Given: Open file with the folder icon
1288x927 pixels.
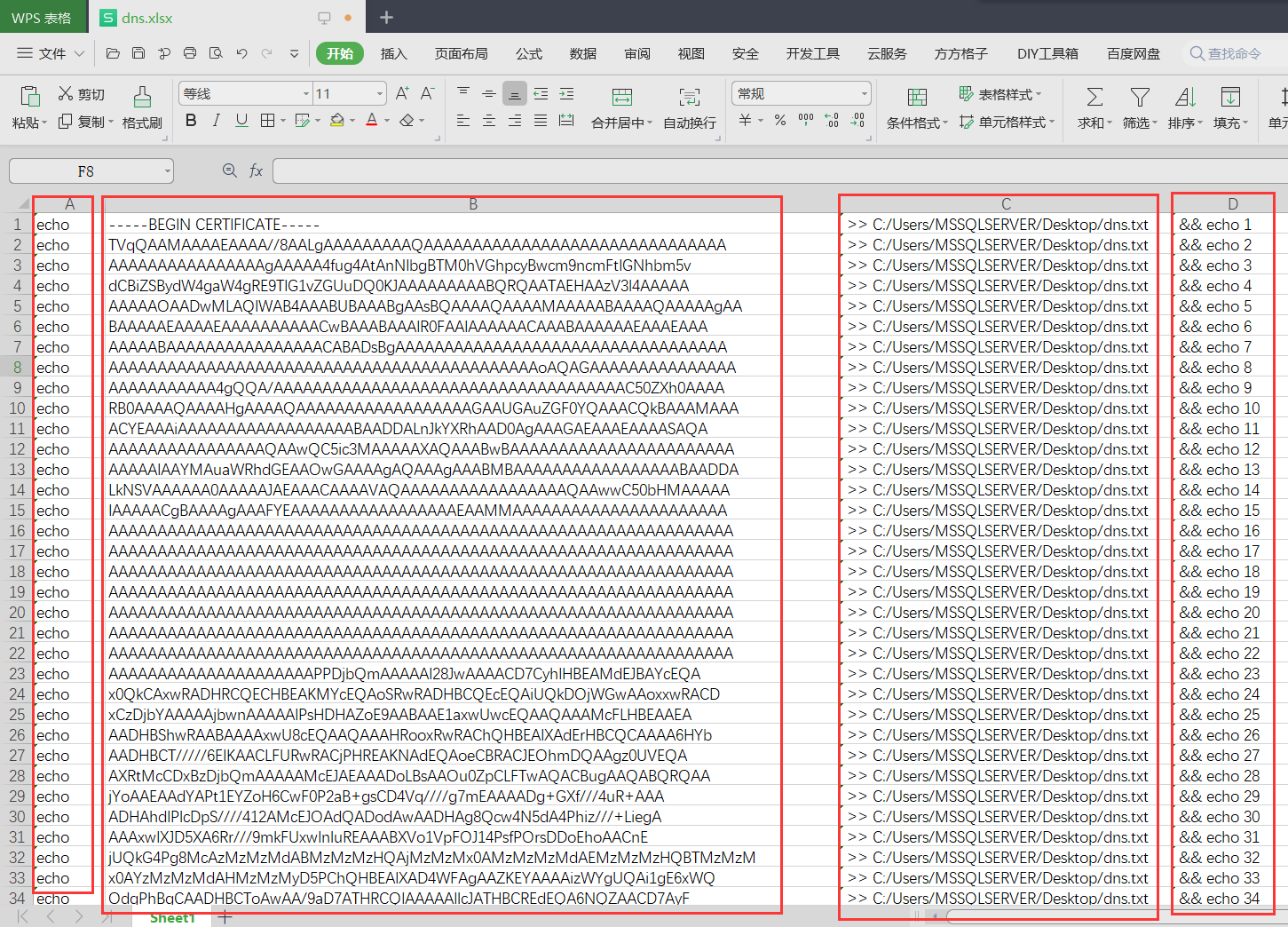Looking at the screenshot, I should click(x=113, y=53).
